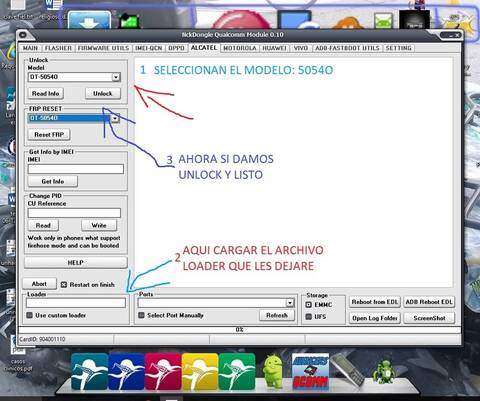The width and height of the screenshot is (480, 401).
Task: Click the Reboot from EDL button
Action: pos(375,302)
